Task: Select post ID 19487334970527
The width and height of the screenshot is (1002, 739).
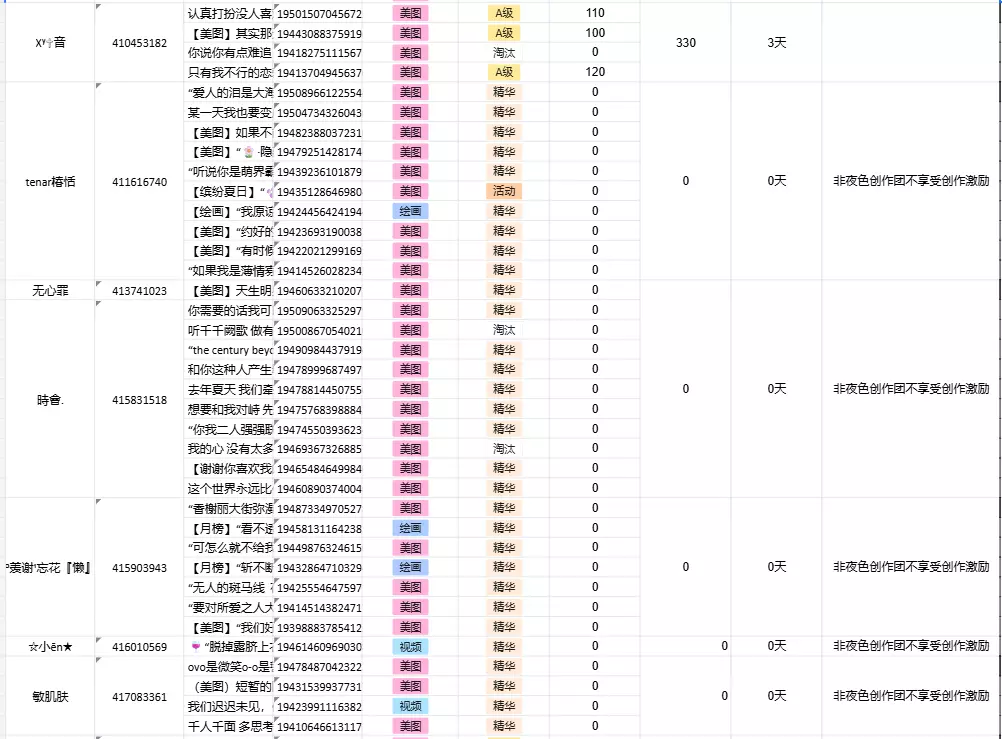Action: [x=319, y=509]
